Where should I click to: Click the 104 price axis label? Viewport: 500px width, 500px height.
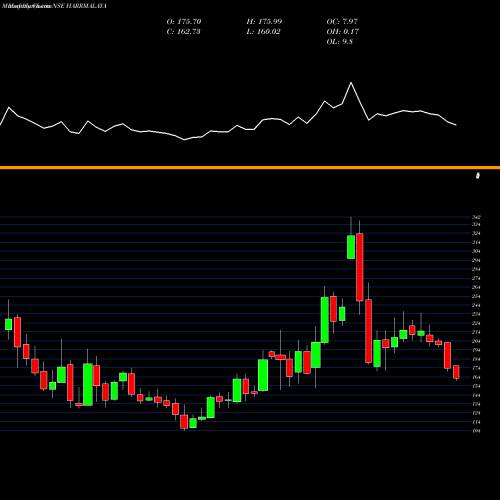click(476, 431)
